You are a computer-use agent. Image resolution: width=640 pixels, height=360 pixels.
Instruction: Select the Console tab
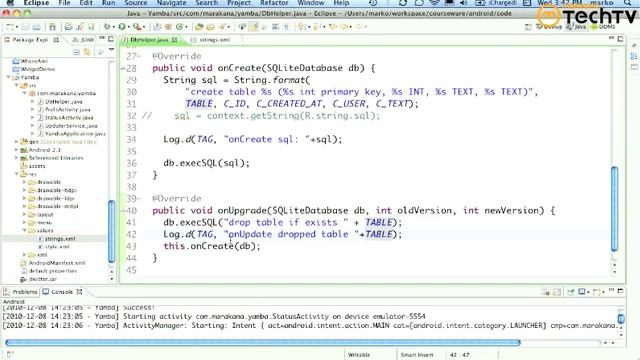[62, 291]
